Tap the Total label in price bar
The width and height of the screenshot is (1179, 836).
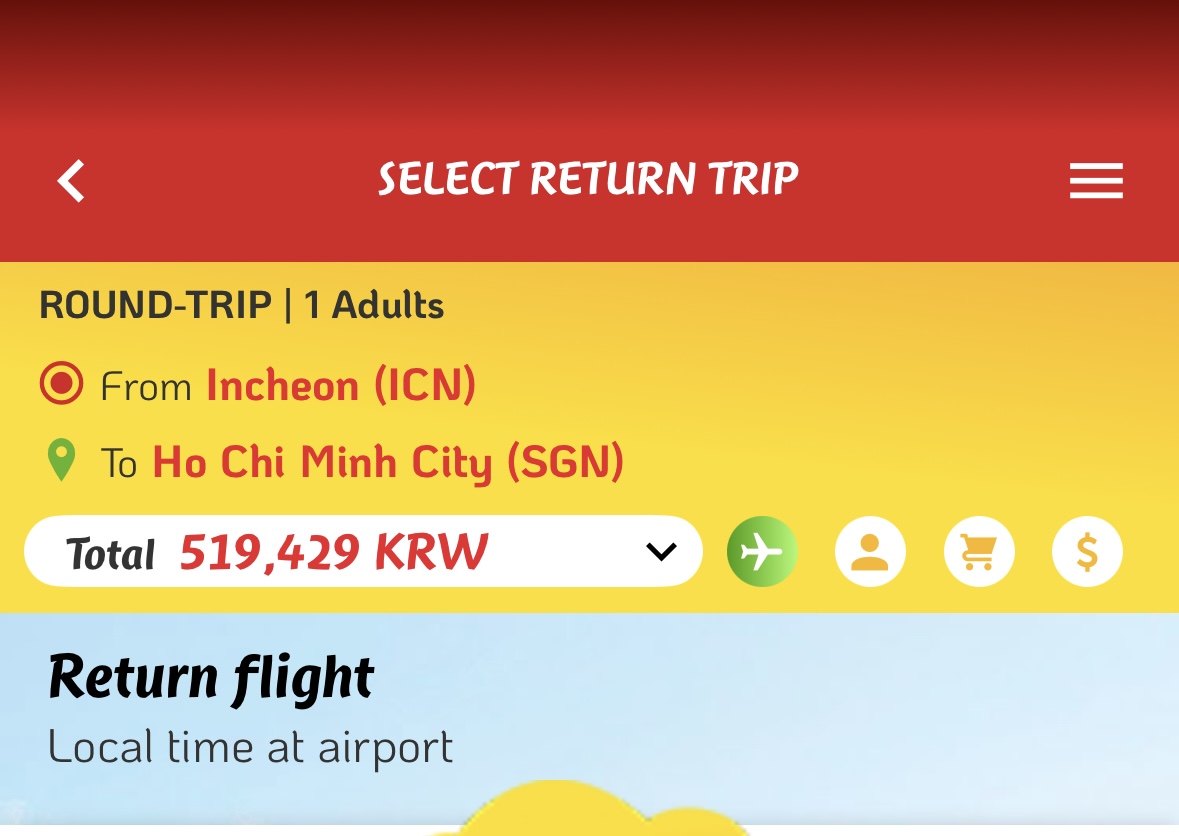coord(111,554)
